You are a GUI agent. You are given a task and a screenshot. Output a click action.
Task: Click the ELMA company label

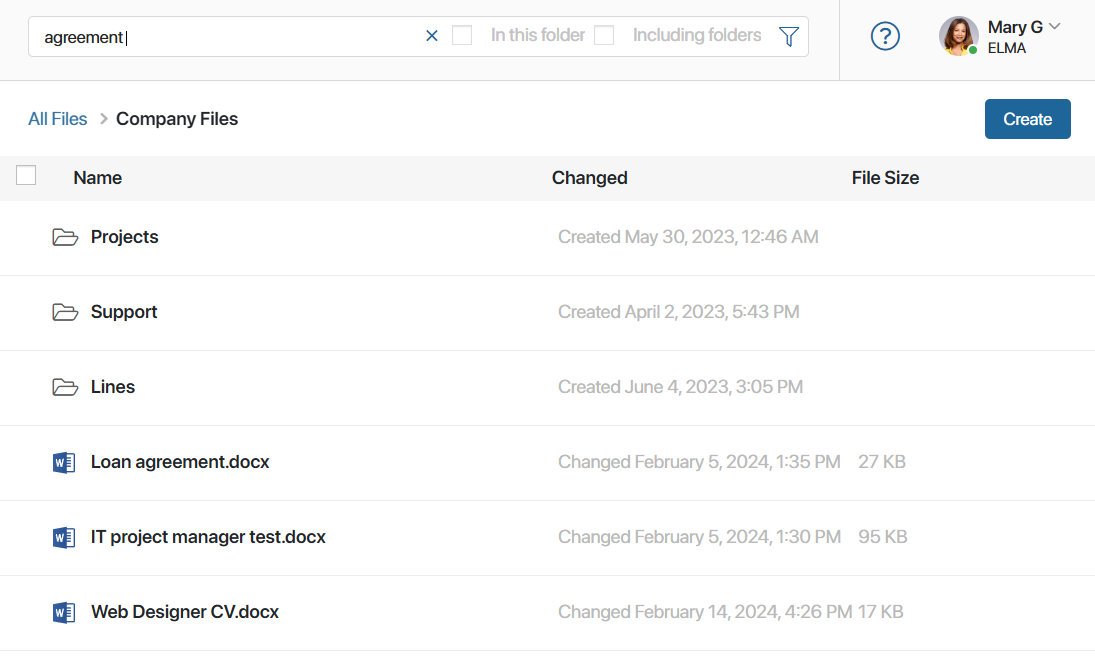click(1006, 48)
